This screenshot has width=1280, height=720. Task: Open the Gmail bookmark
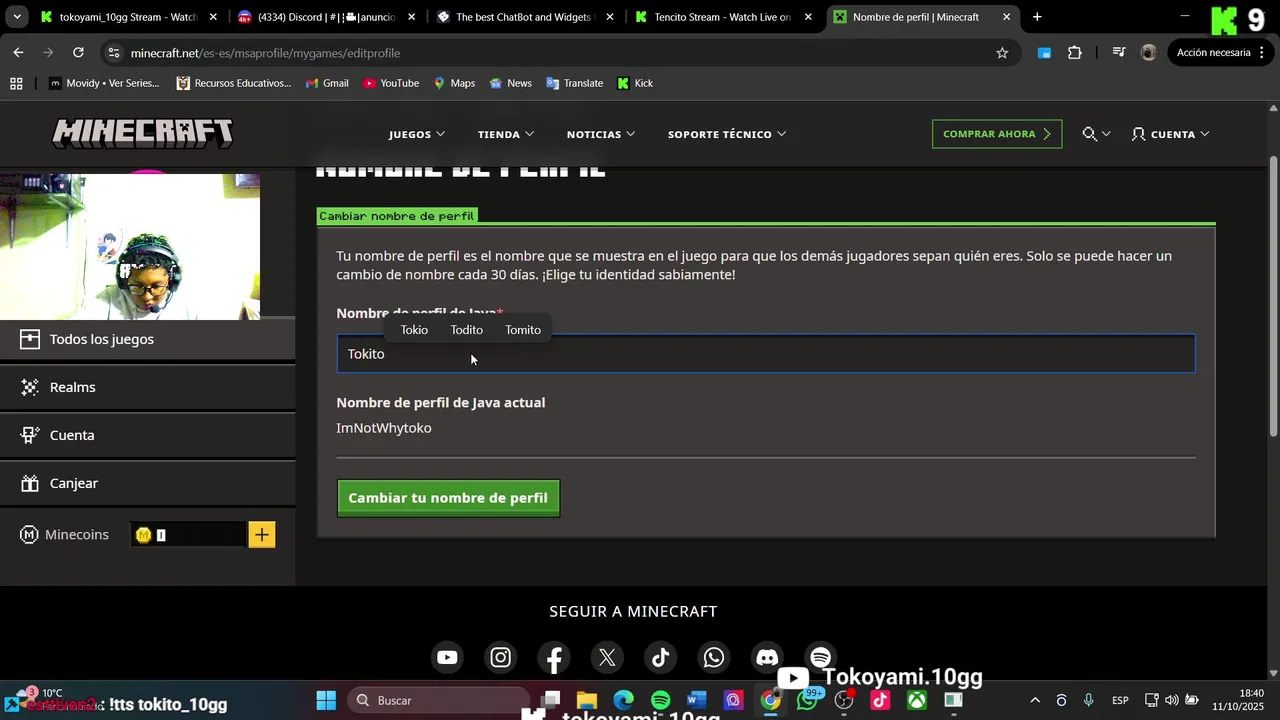tap(327, 83)
